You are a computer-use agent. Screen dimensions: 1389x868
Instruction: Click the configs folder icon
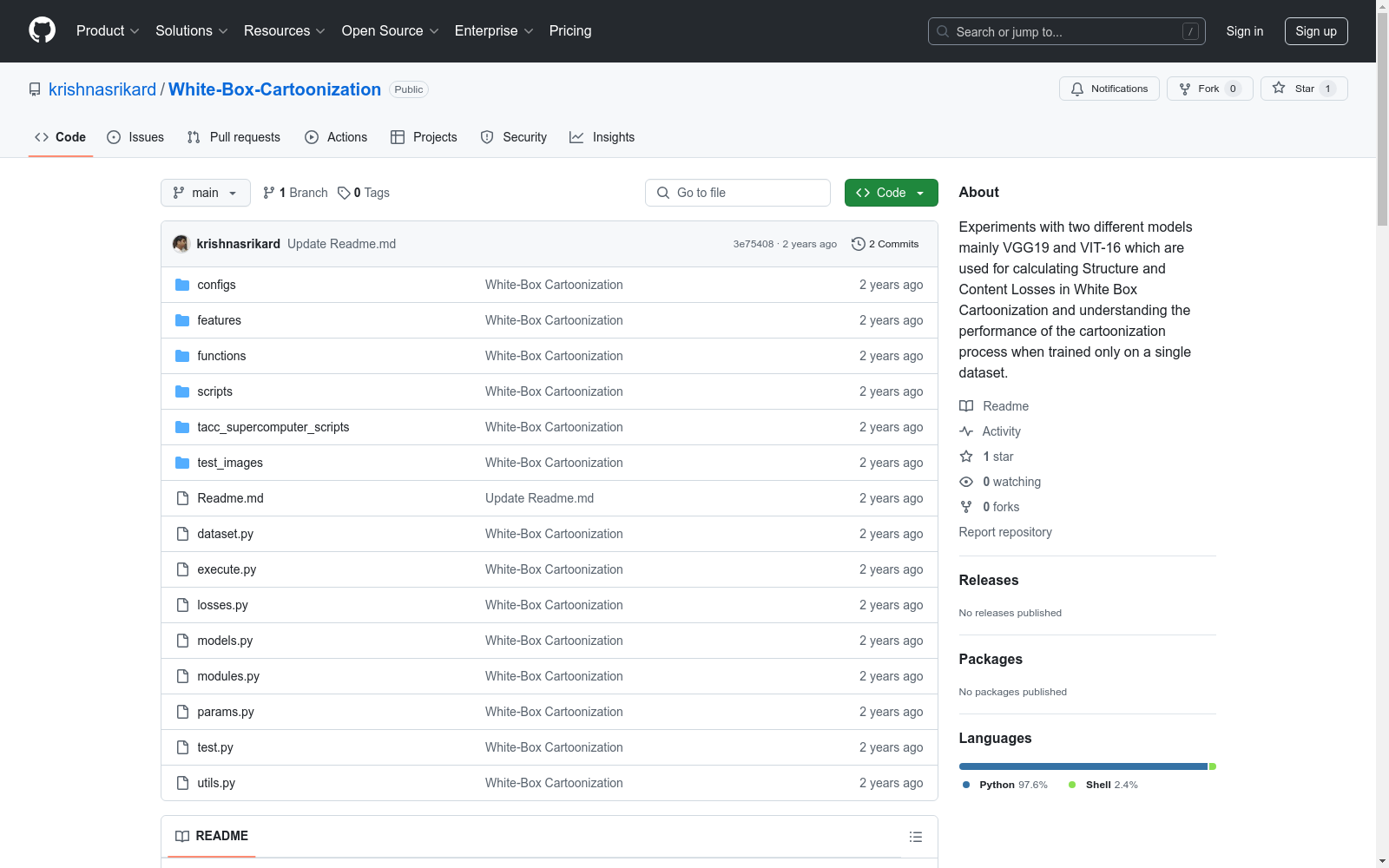tap(182, 285)
